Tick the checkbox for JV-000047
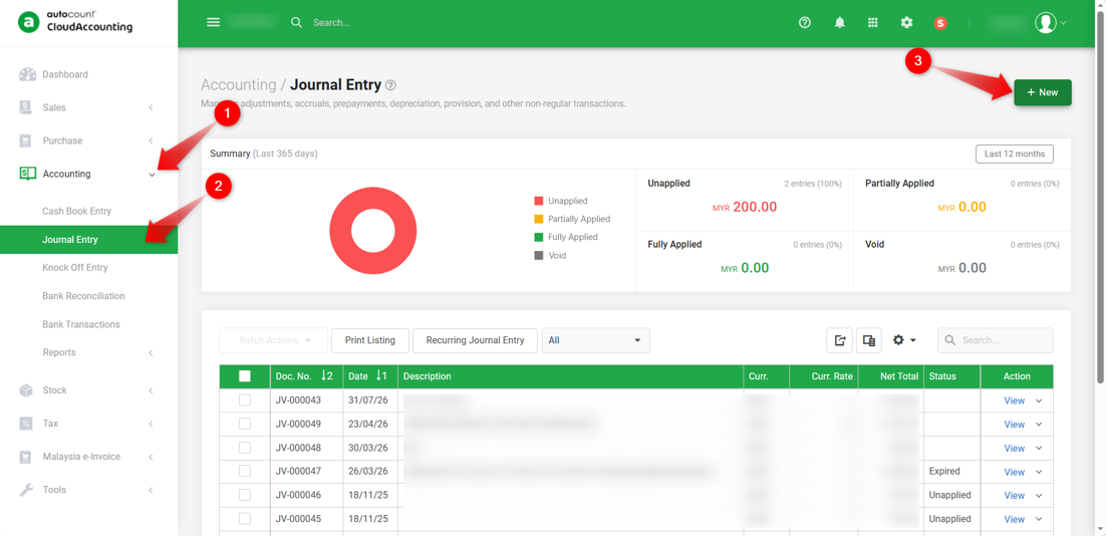This screenshot has width=1106, height=536. pos(245,471)
